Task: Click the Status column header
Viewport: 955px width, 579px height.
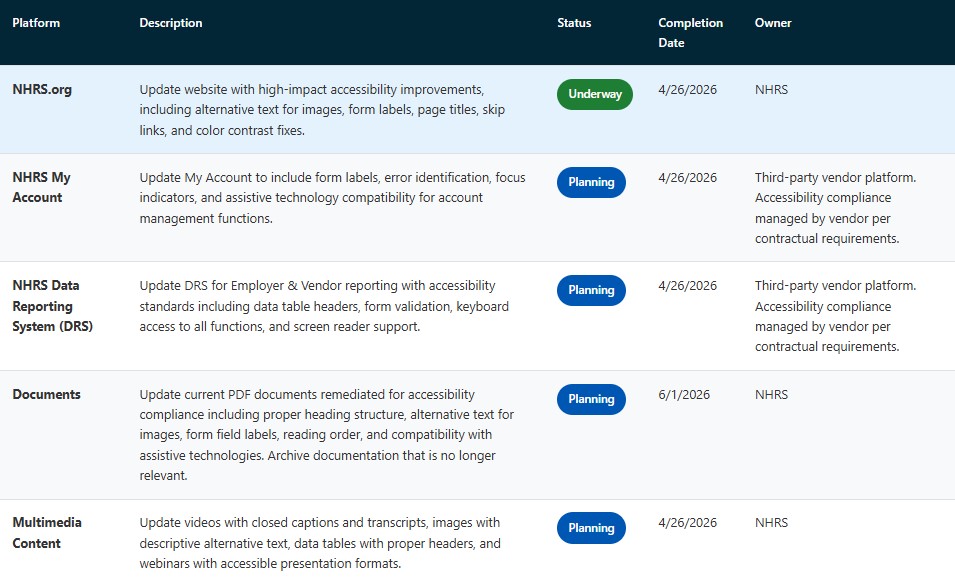Action: click(574, 22)
